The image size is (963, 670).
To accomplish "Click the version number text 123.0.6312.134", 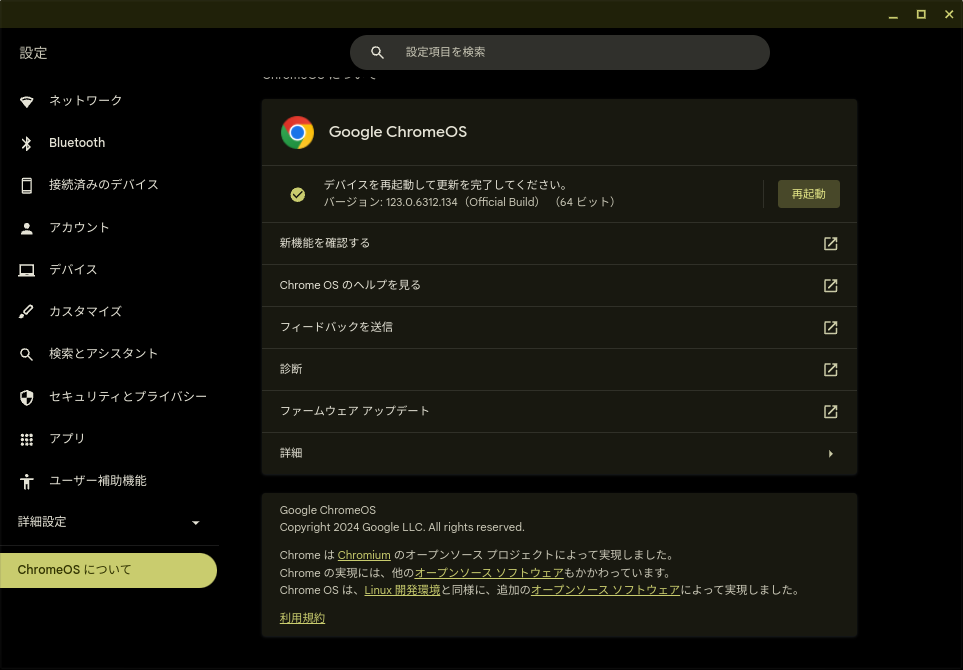I will coord(421,202).
